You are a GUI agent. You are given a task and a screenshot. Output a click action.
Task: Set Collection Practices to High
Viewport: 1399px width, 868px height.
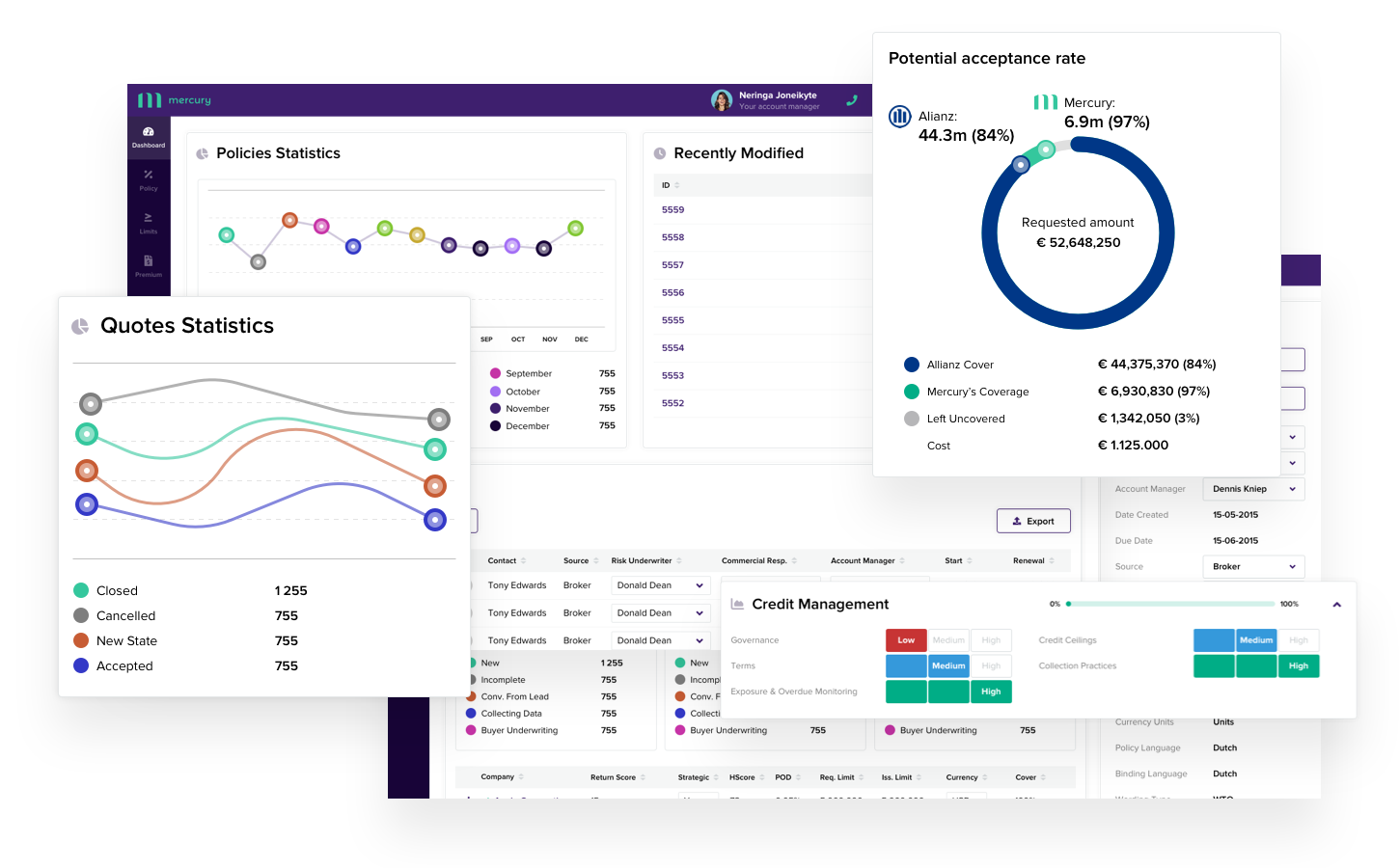coord(1298,665)
